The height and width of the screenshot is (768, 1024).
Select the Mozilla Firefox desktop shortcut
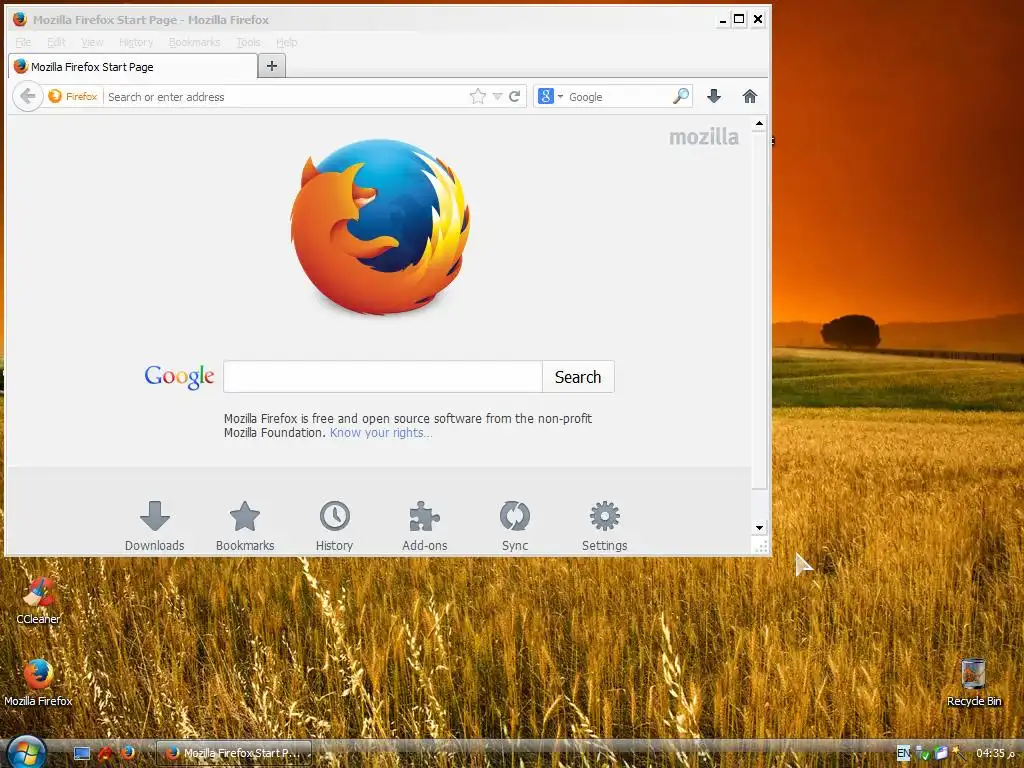point(38,682)
